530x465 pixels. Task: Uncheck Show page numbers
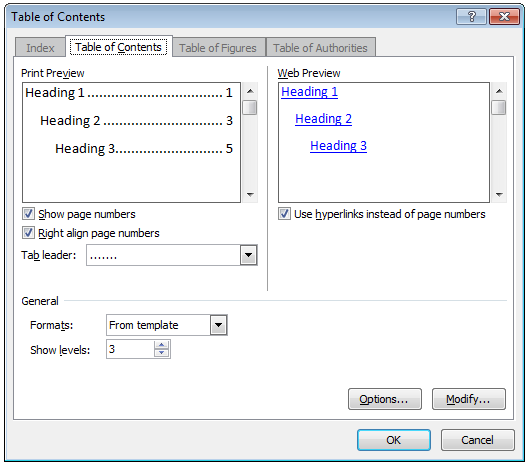point(28,214)
